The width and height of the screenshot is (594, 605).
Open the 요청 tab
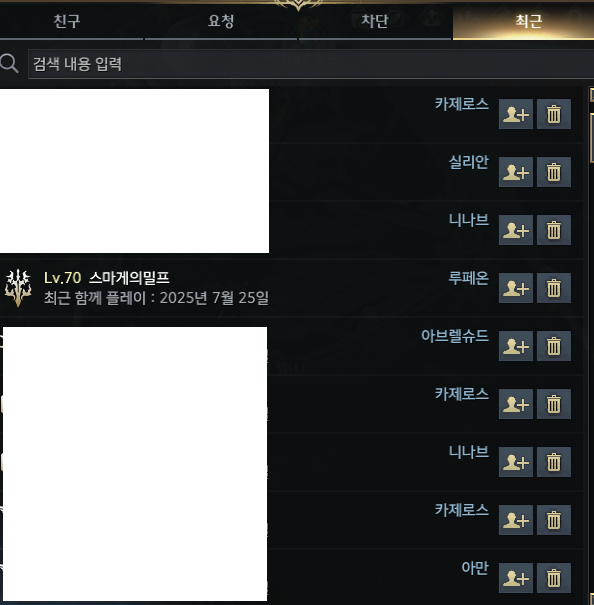point(221,21)
